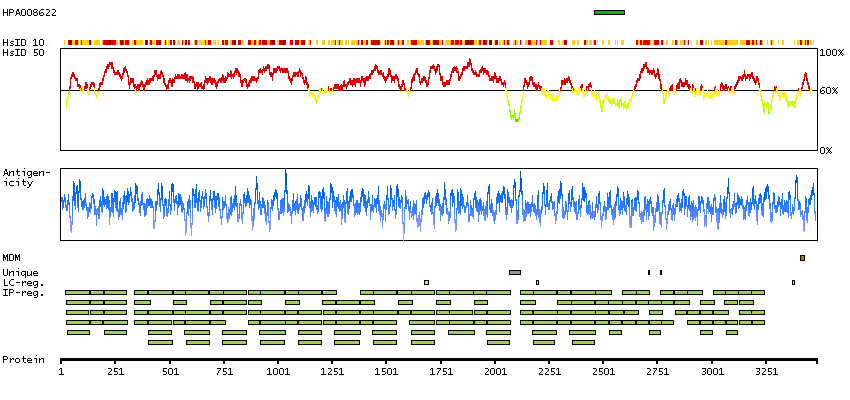Click the 2001 position on protein axis

tap(495, 370)
